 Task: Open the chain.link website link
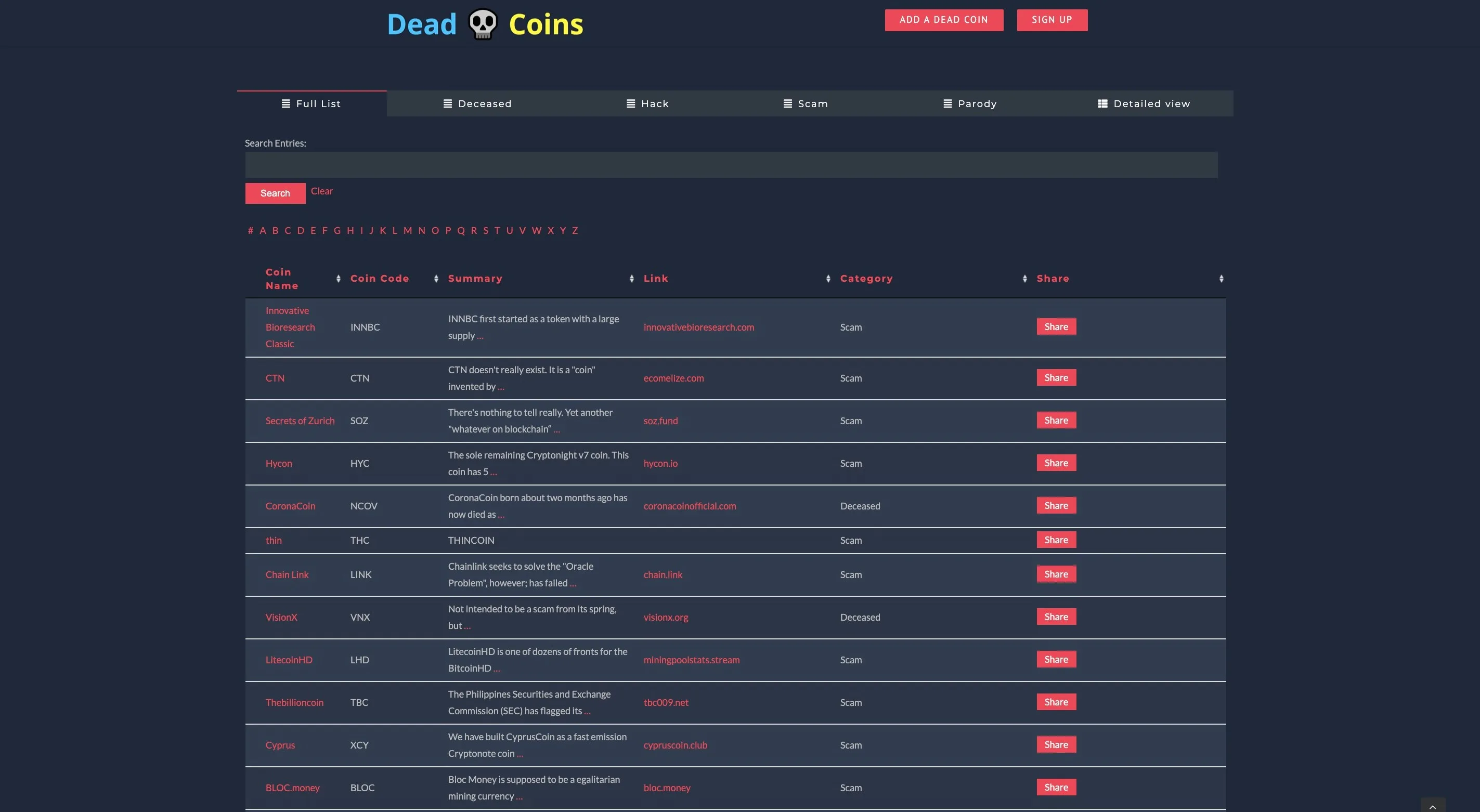(x=663, y=574)
